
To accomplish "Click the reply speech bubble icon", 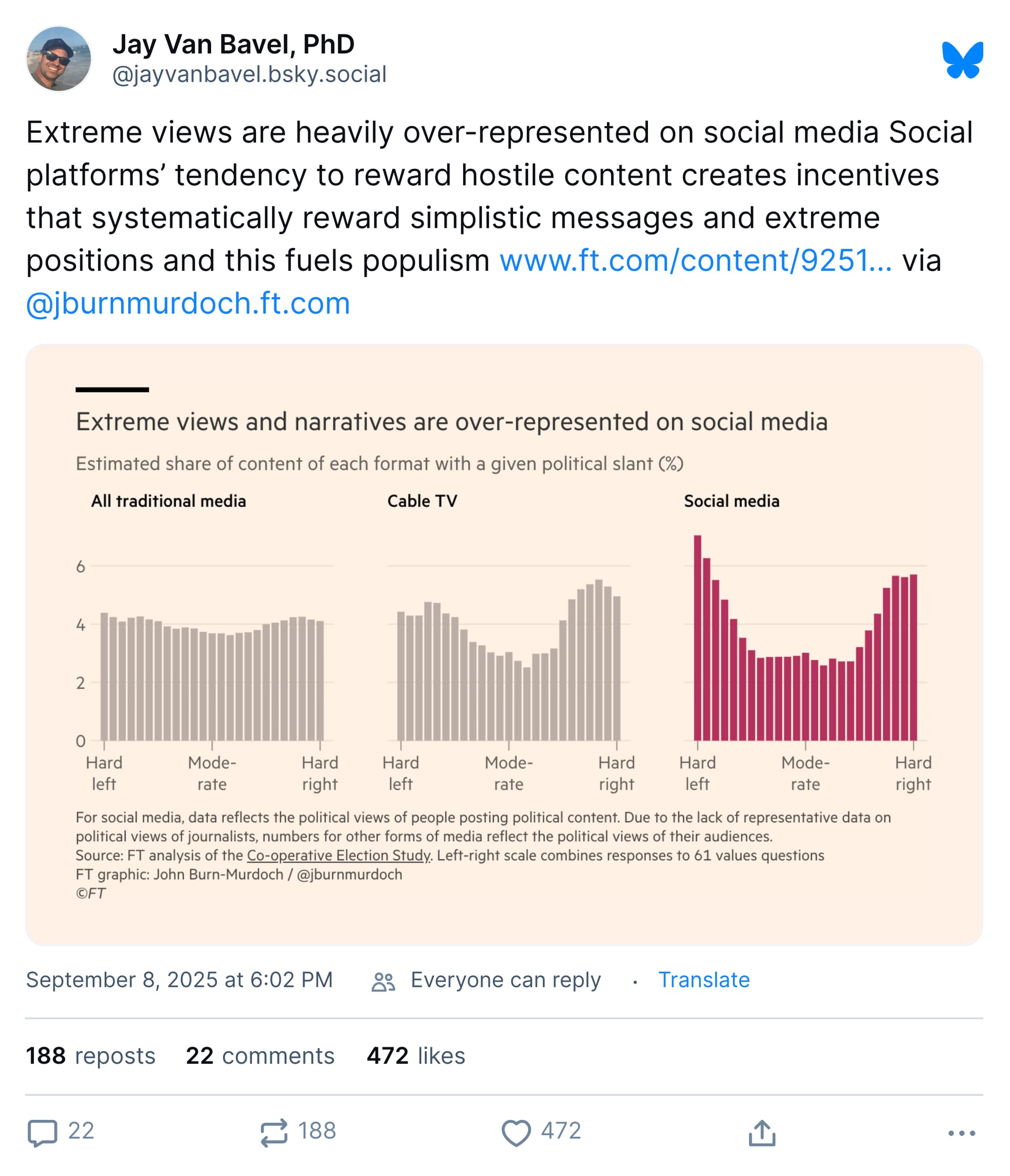I will [42, 1133].
